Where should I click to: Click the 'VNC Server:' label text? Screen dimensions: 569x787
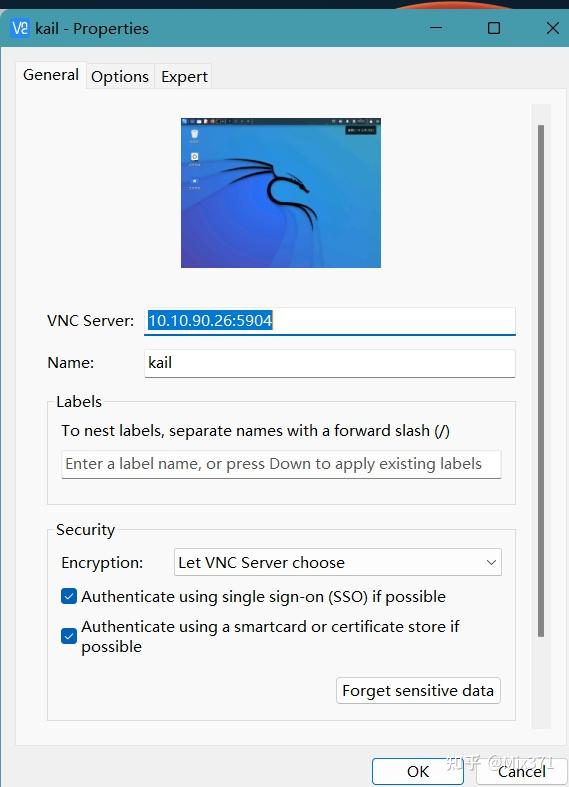[x=90, y=320]
